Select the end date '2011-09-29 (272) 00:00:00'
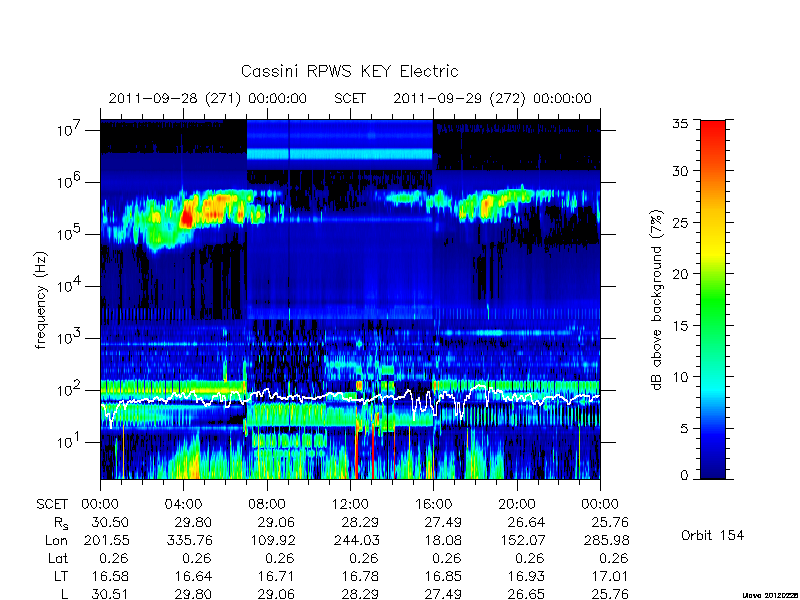Viewport: 800px width, 600px height. pyautogui.click(x=492, y=98)
